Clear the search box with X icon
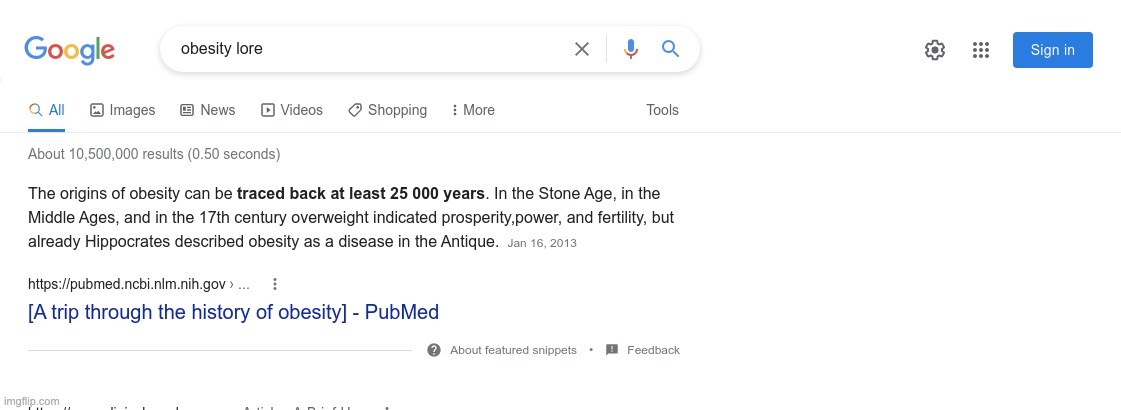The image size is (1121, 410). point(582,49)
